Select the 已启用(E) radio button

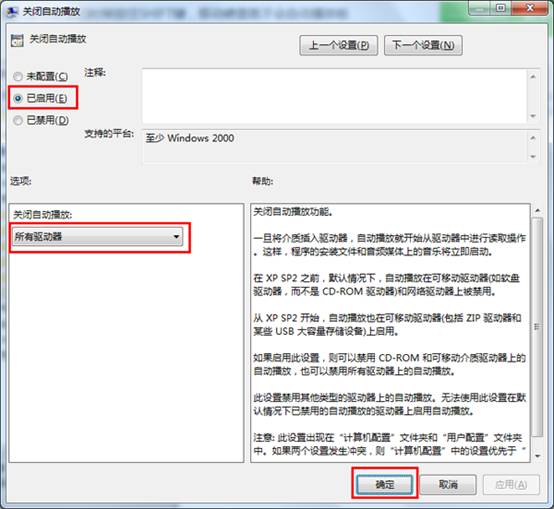tap(18, 98)
